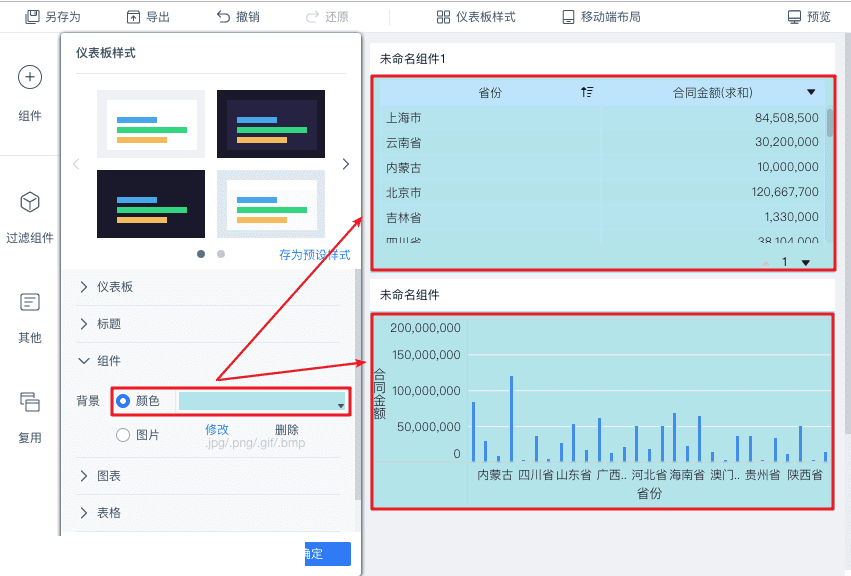Image resolution: width=851 pixels, height=576 pixels.
Task: Click the 吉林省 table row
Action: point(602,217)
